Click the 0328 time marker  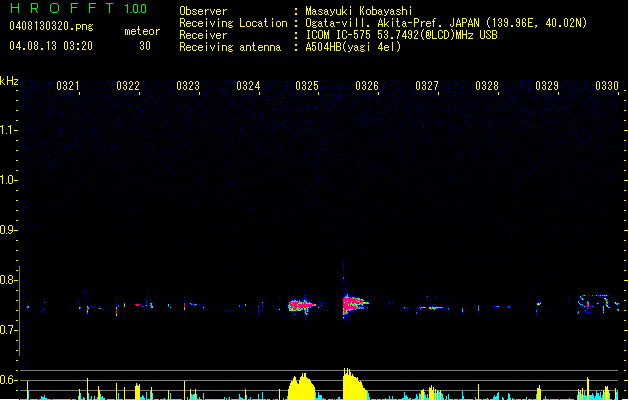(x=487, y=86)
